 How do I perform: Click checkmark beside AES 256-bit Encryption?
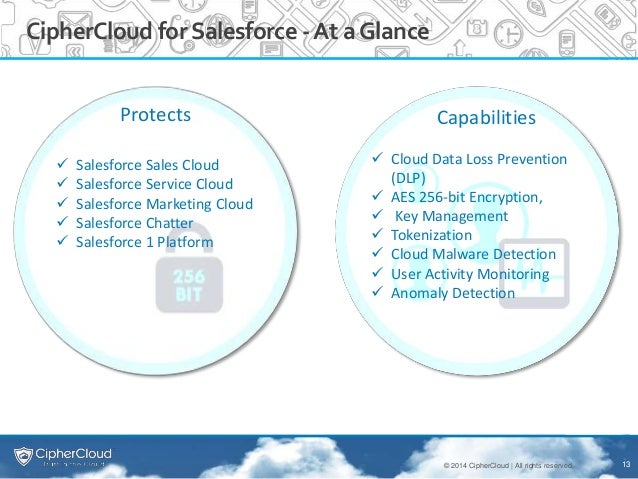[x=377, y=196]
